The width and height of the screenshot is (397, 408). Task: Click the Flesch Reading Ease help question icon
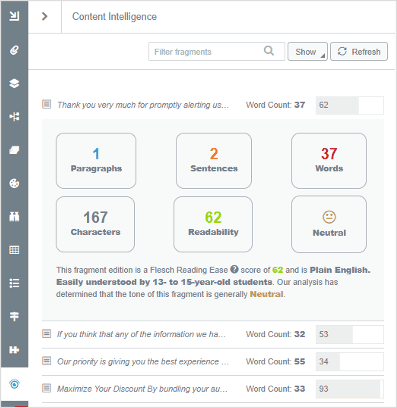[235, 269]
